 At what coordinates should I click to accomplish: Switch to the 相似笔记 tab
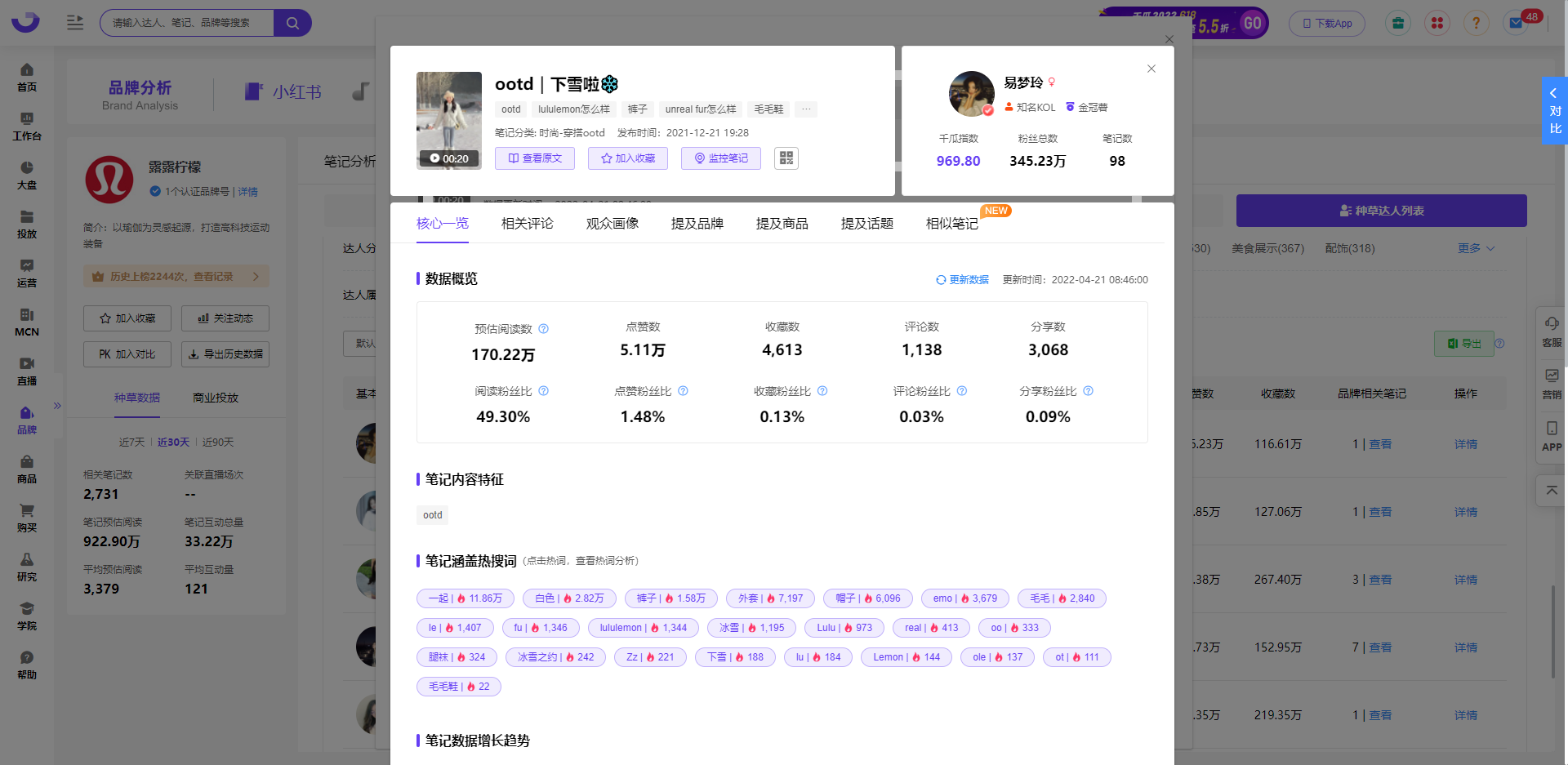(952, 223)
